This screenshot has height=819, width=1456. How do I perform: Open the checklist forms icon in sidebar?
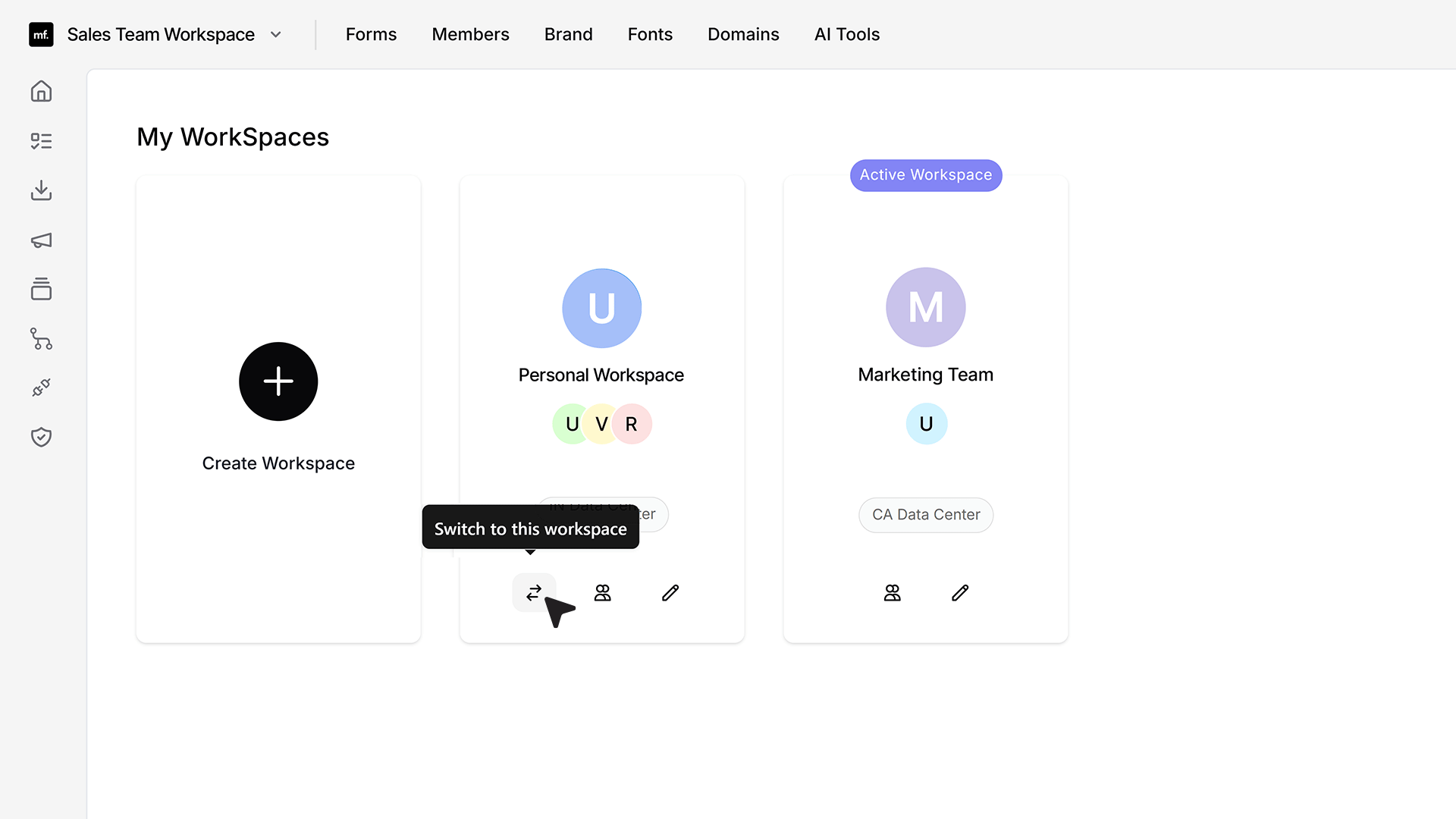(41, 141)
